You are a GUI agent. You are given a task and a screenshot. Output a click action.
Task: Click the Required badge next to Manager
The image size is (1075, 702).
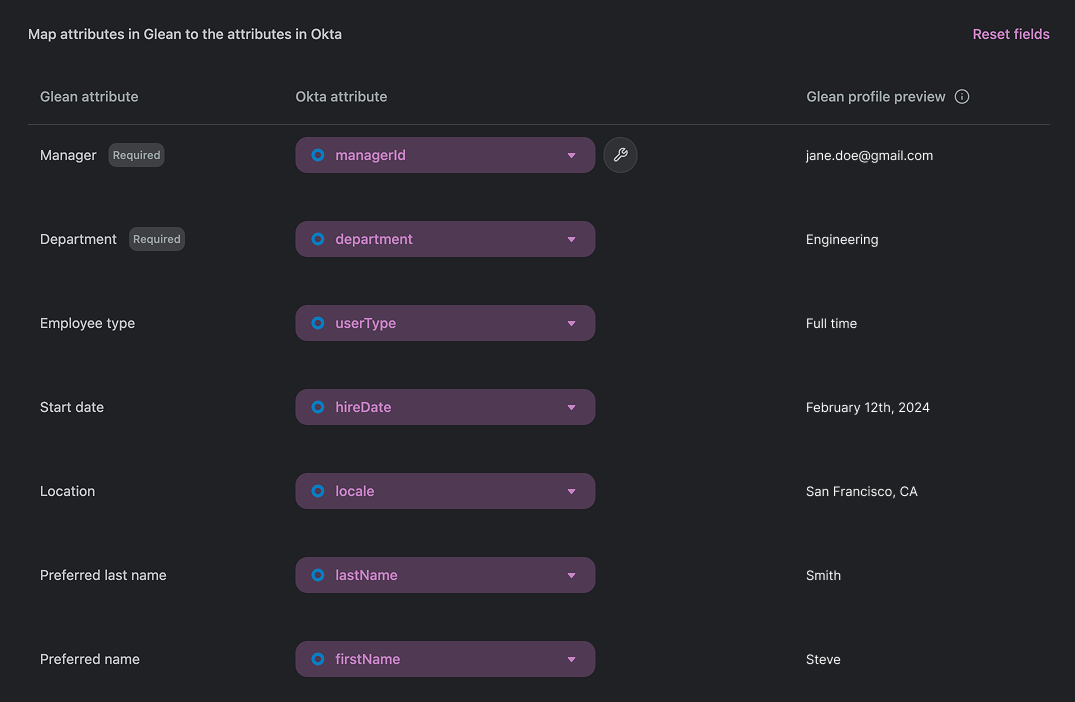[136, 155]
